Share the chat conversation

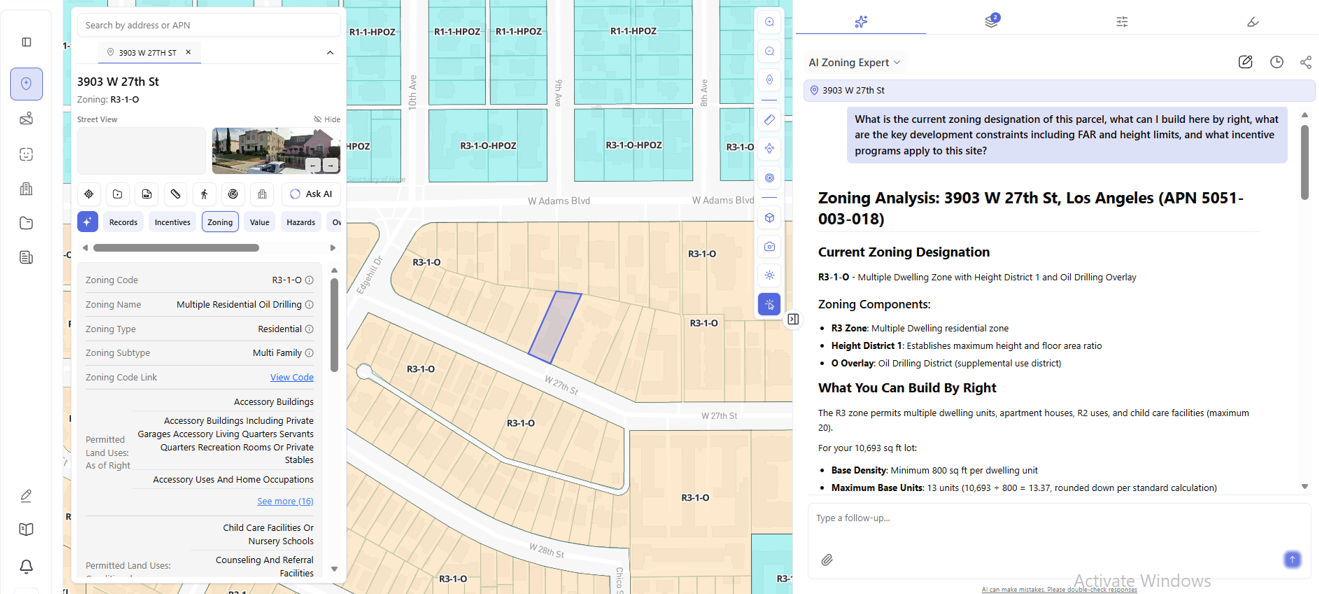coord(1306,62)
